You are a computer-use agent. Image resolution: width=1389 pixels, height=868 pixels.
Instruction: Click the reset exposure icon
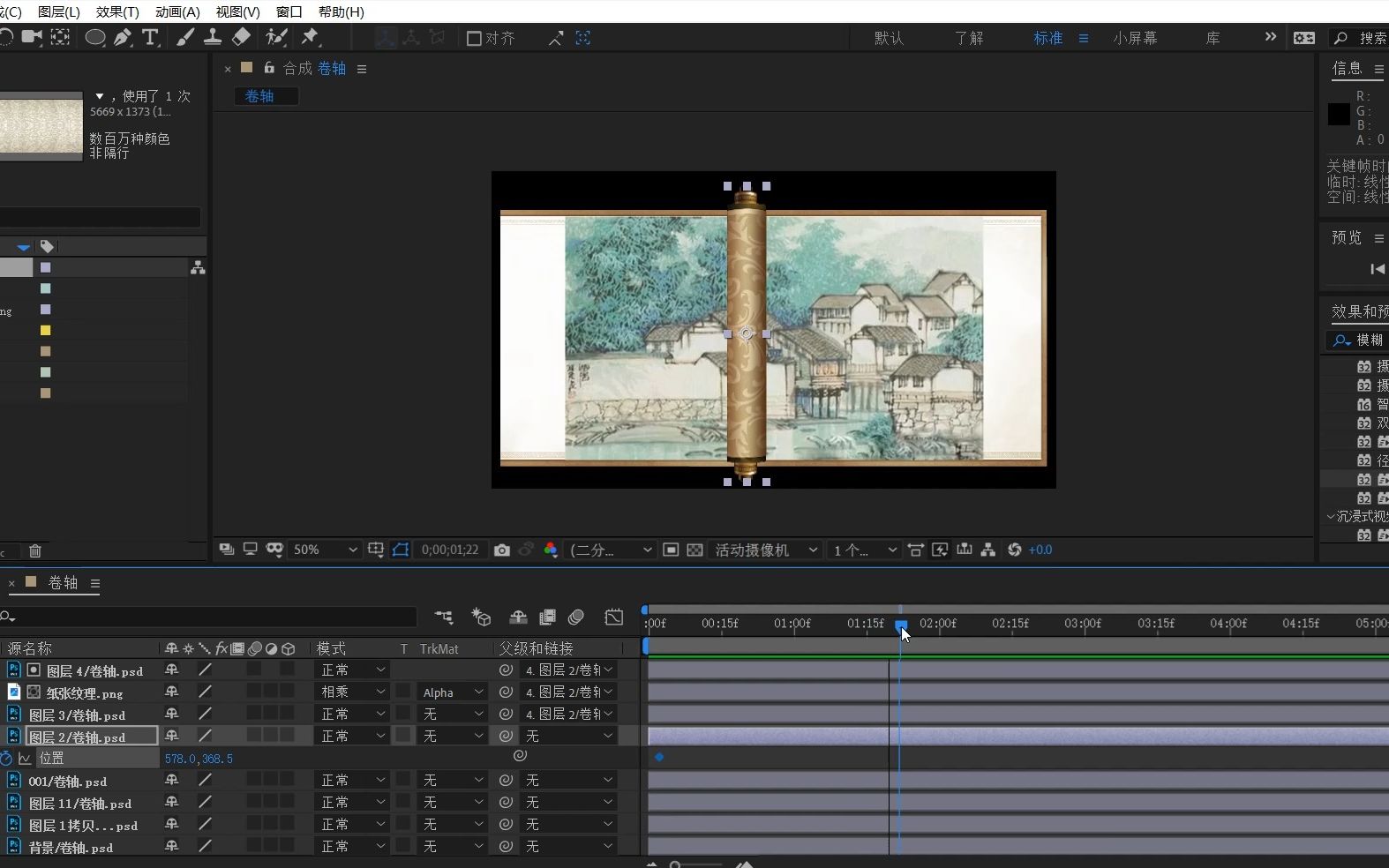1015,550
